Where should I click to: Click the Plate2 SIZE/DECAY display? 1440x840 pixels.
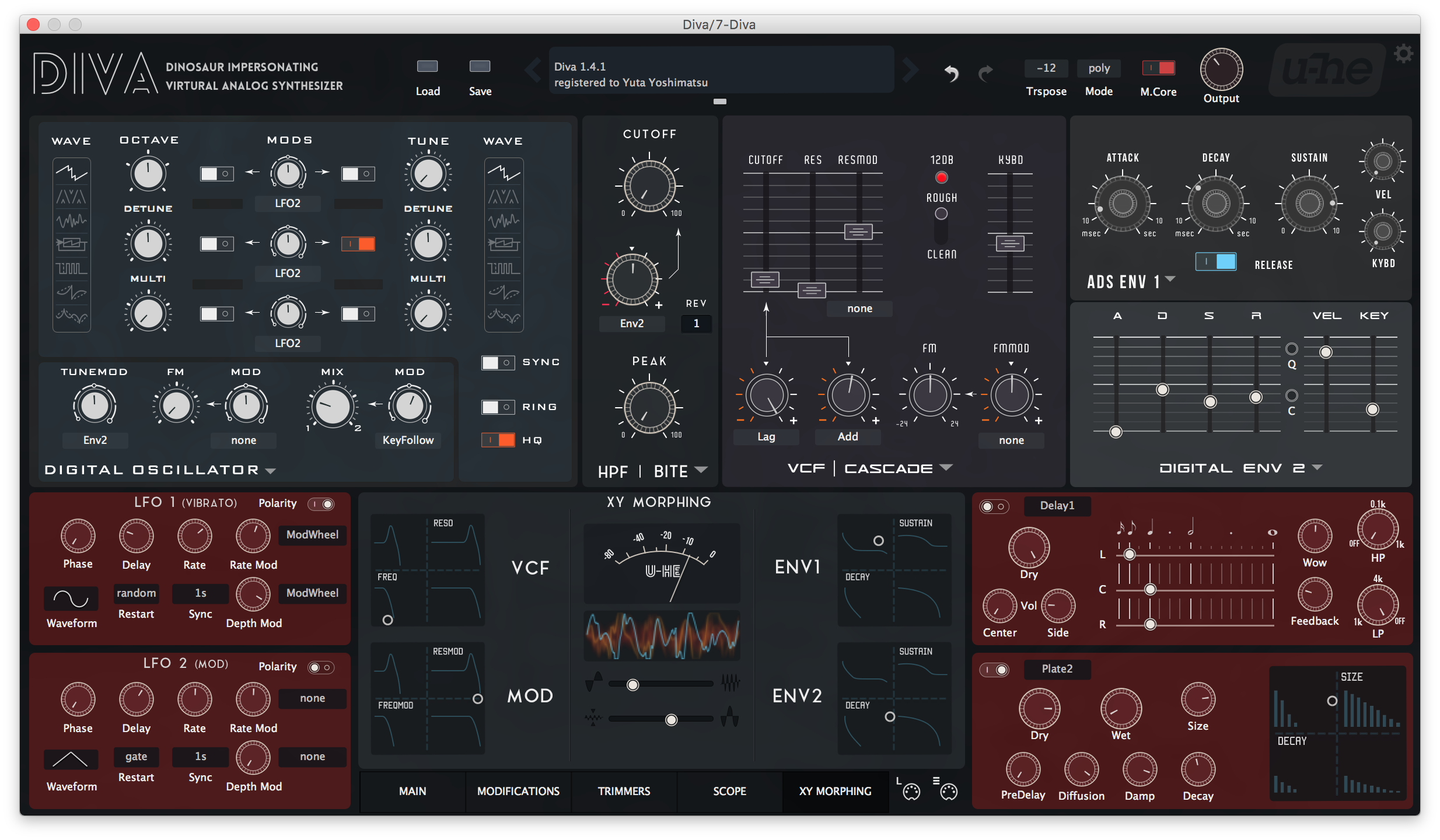[1337, 733]
